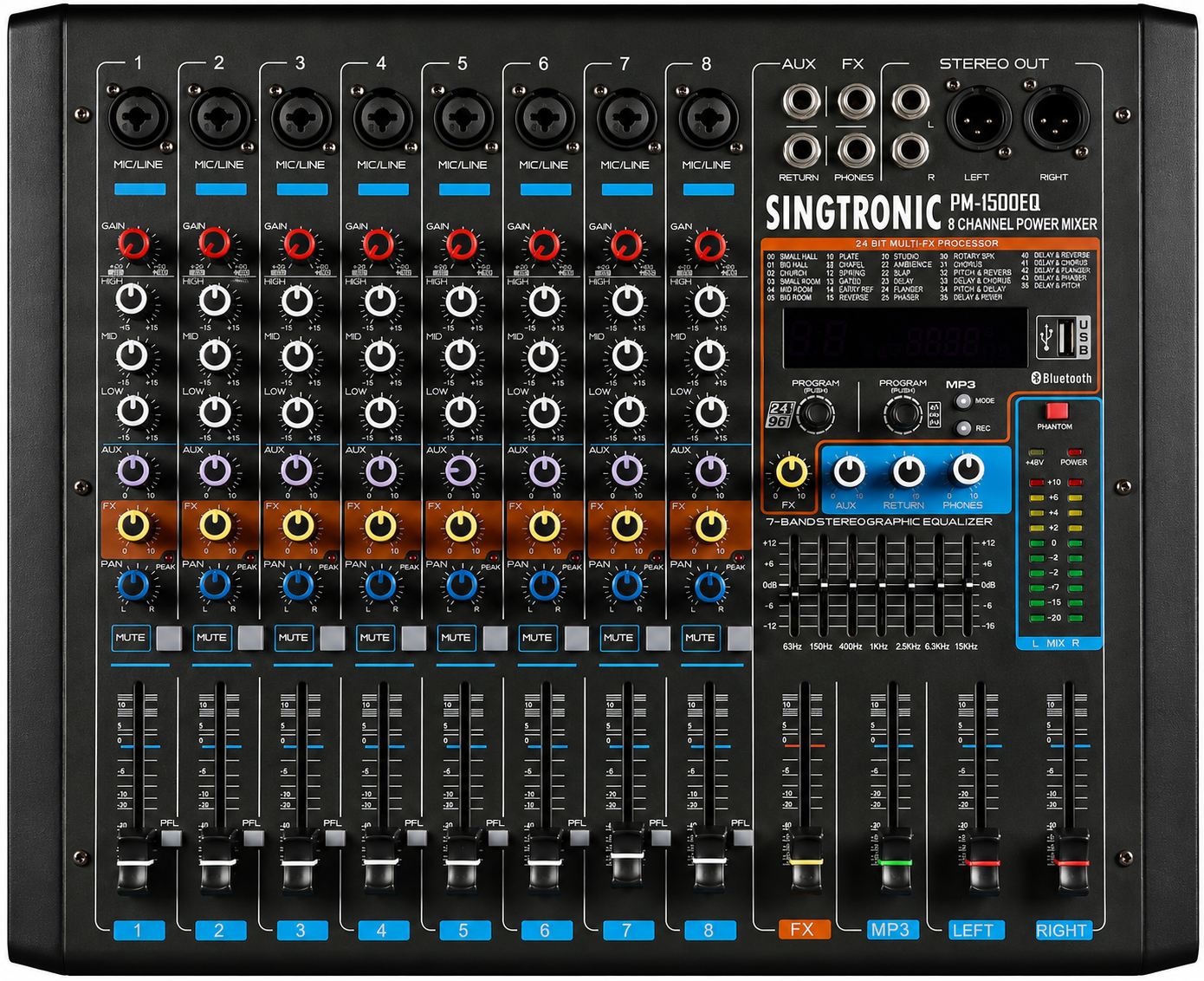Screen dimensions: 1204x981
Task: Click the "SINGTRONIC" brand name
Action: point(853,212)
